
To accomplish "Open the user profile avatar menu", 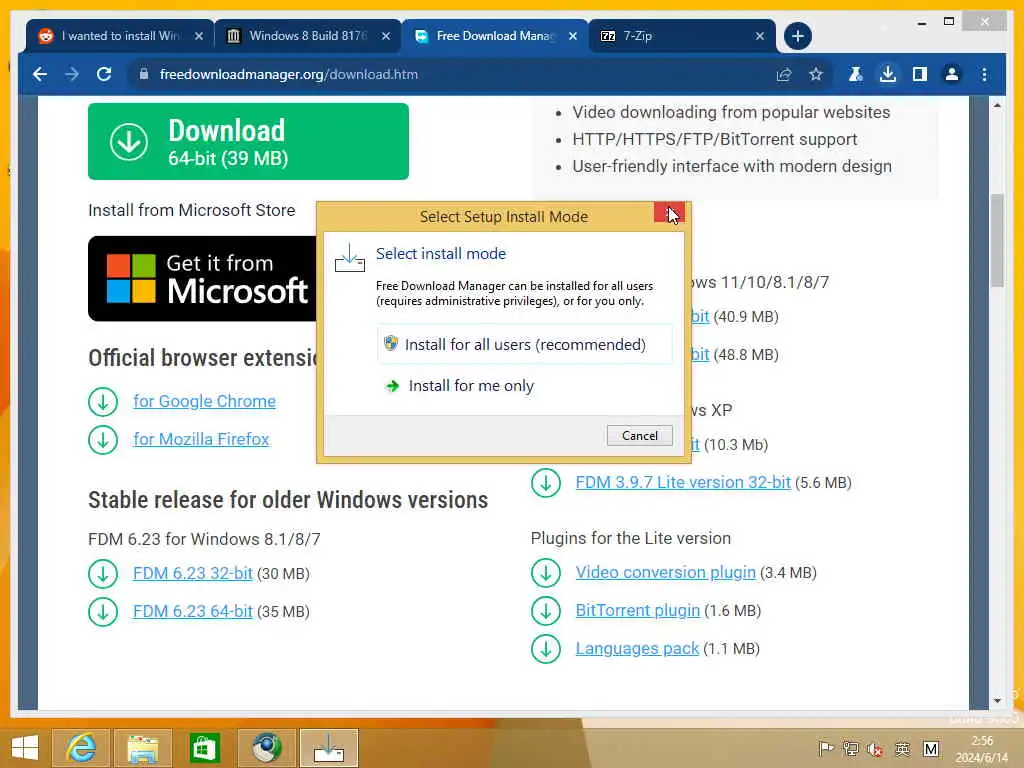I will [x=952, y=74].
